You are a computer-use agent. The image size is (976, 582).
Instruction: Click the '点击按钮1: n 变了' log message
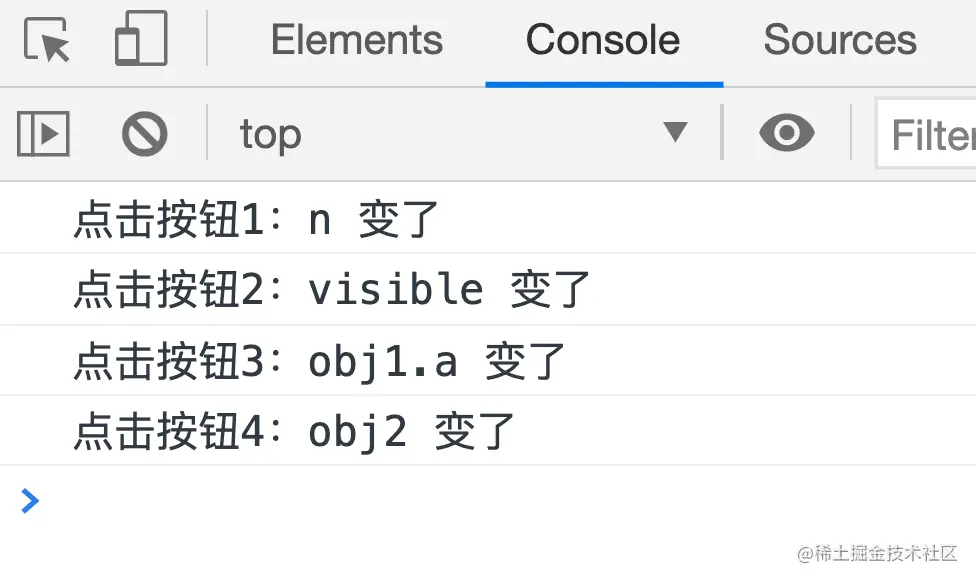pos(488,218)
